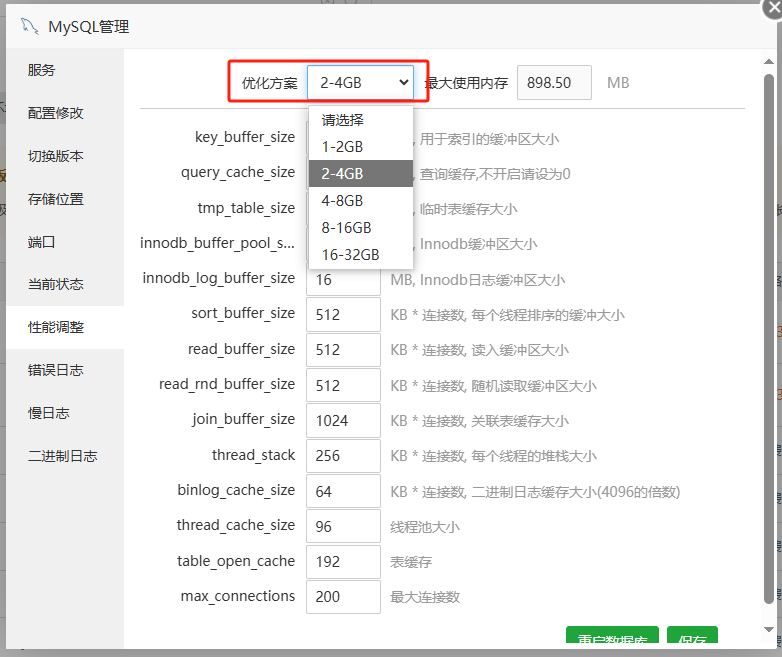Open the 服务 tab
This screenshot has height=657, width=782.
point(65,70)
